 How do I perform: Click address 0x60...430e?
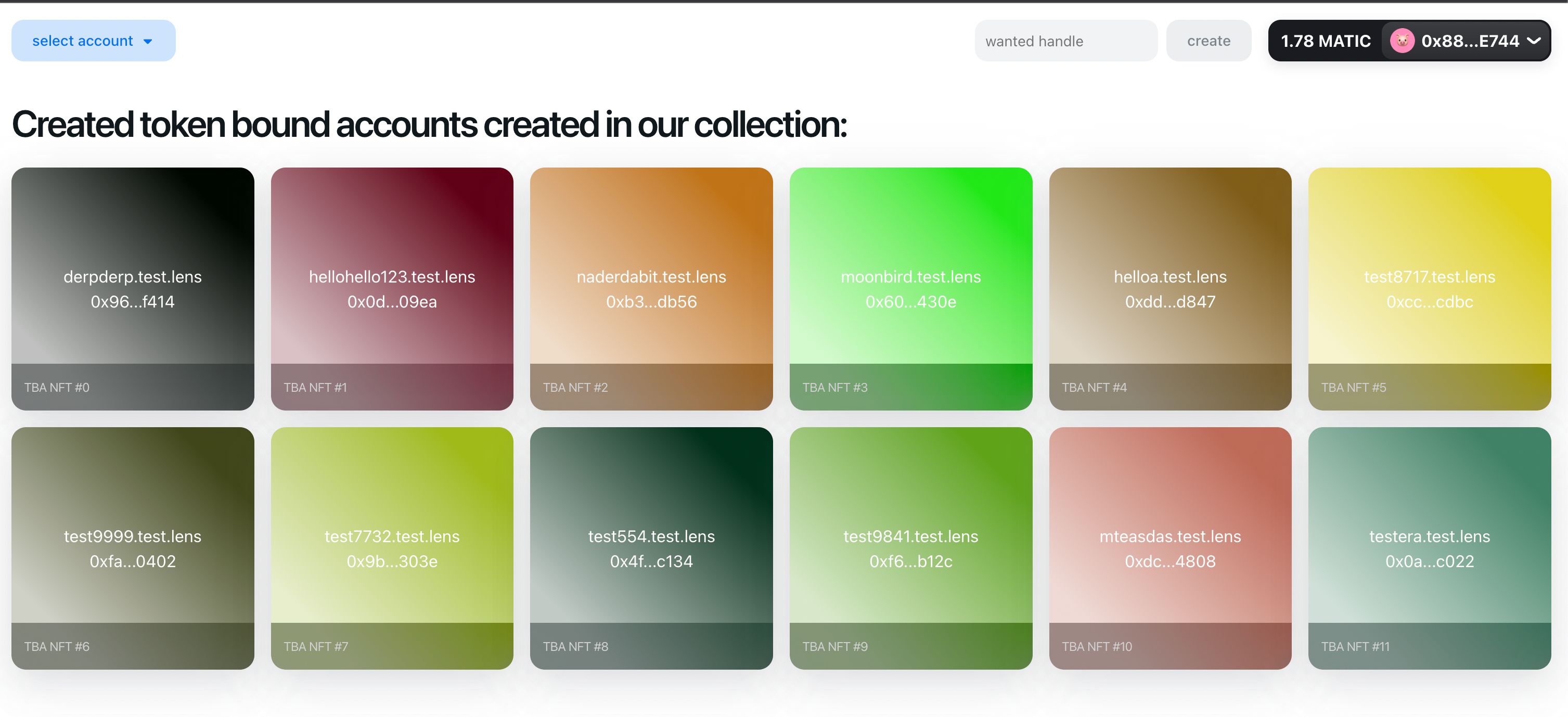910,301
